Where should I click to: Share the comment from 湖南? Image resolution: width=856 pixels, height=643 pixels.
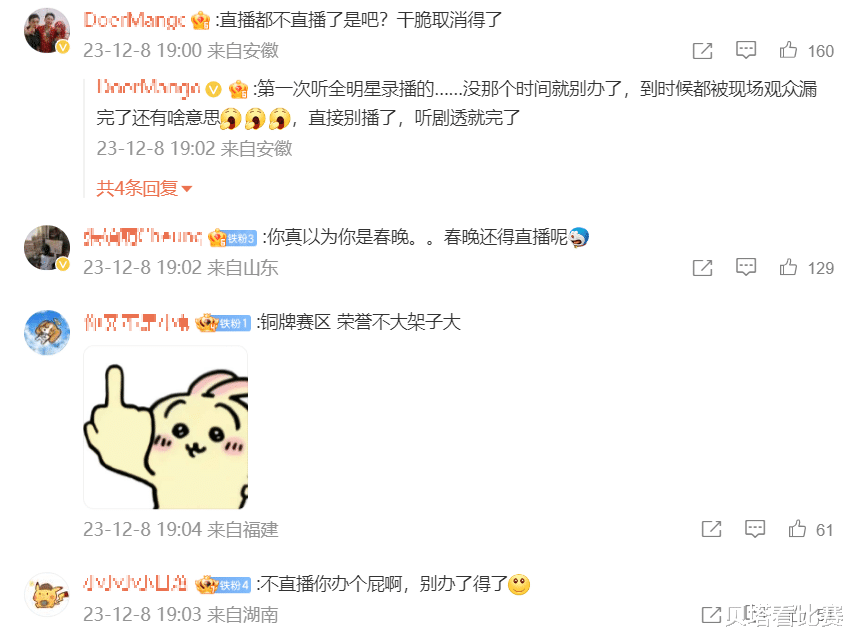711,615
